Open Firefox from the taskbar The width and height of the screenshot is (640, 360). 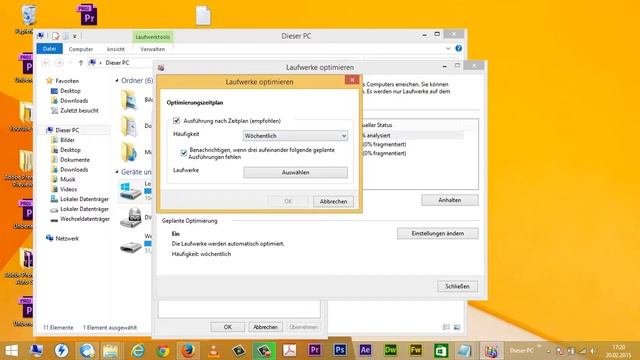tap(188, 351)
